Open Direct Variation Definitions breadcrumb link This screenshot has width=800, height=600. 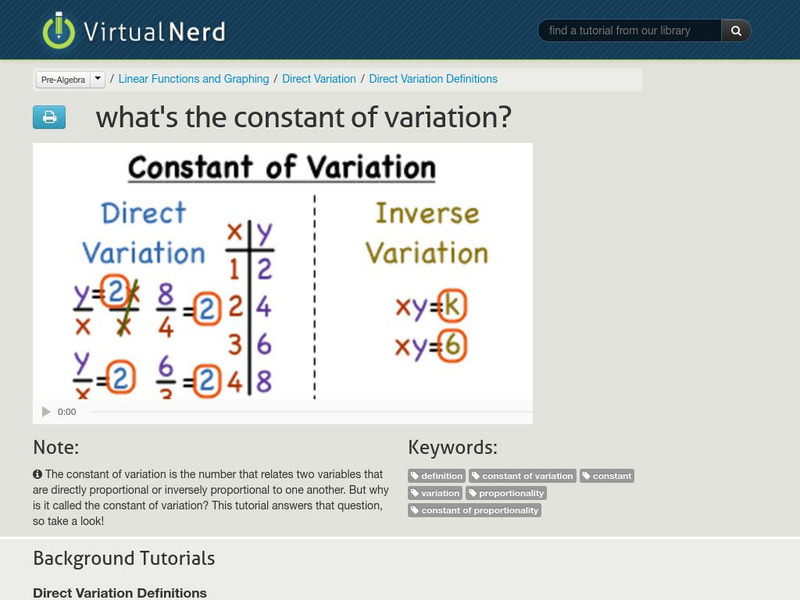(x=433, y=79)
